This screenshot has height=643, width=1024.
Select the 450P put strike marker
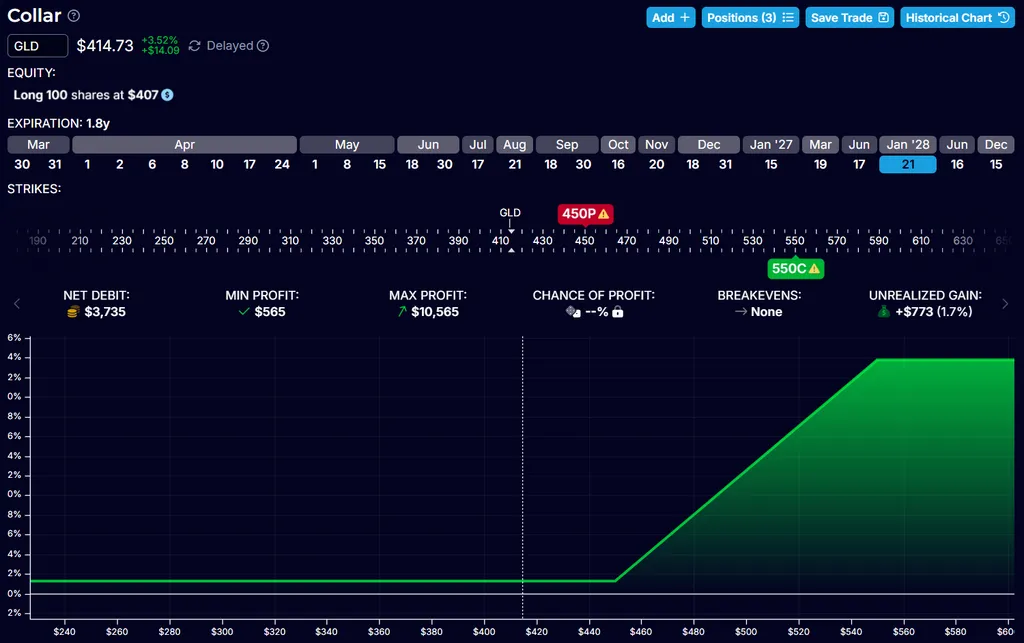pyautogui.click(x=585, y=213)
